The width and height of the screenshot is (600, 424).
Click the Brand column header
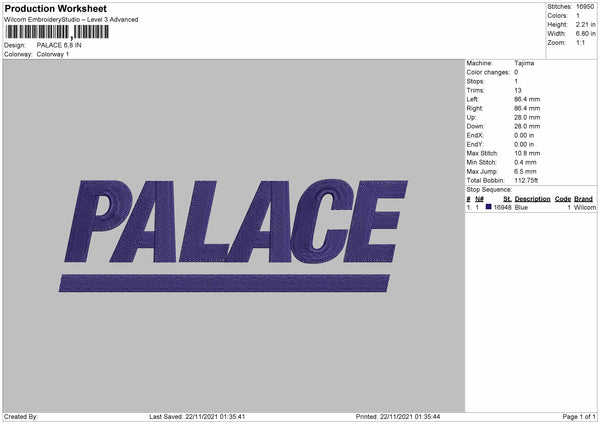[584, 199]
